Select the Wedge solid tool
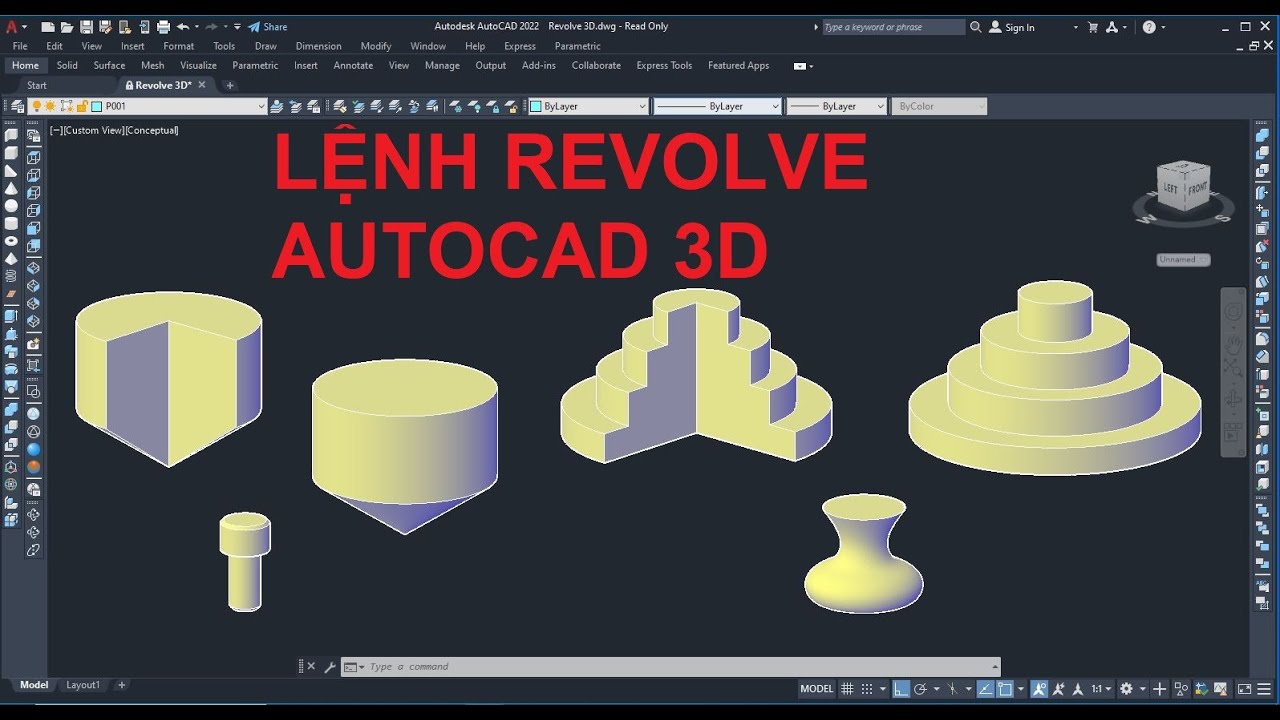Viewport: 1280px width, 720px height. (x=11, y=171)
